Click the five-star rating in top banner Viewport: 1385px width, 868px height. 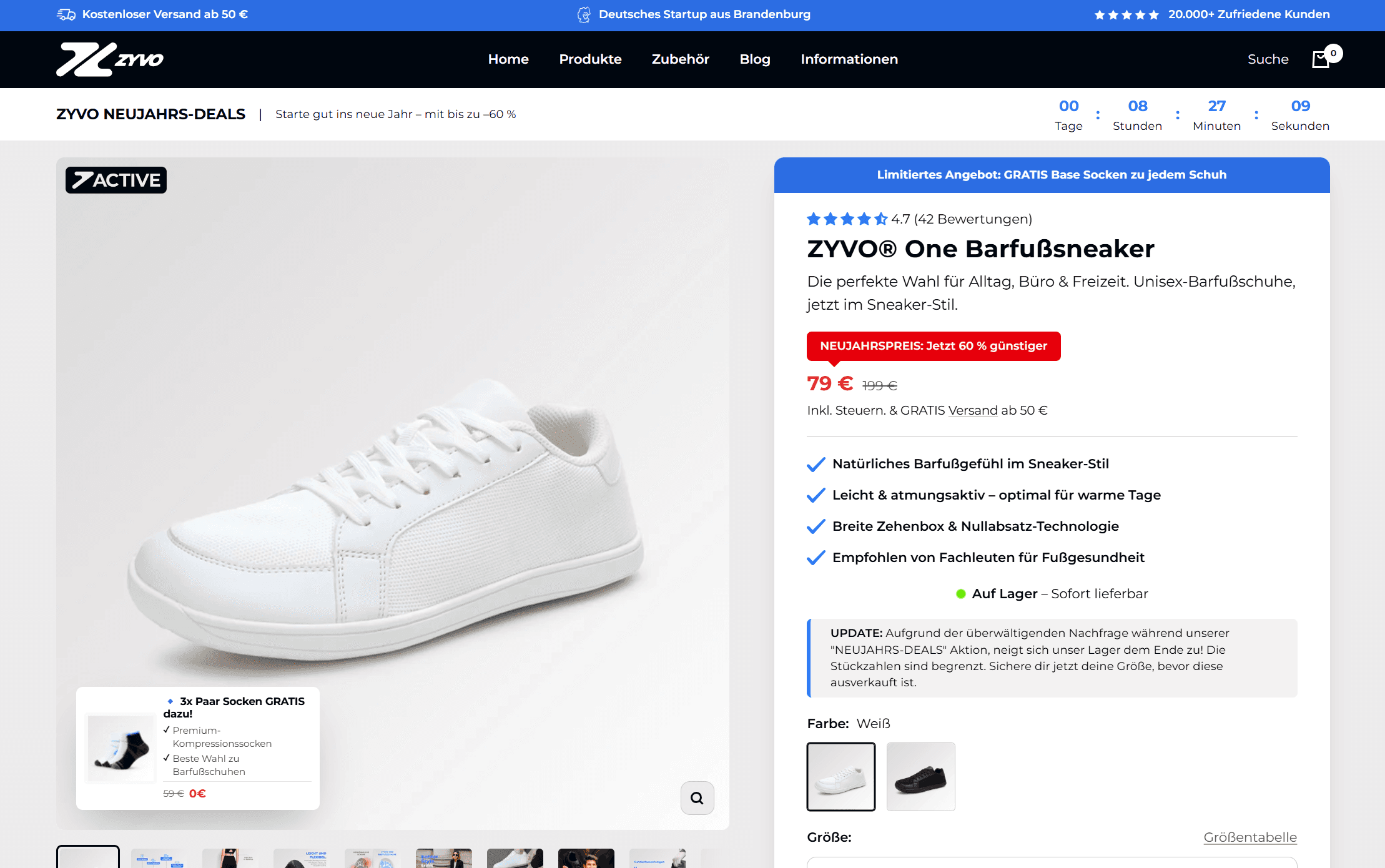[x=1126, y=15]
